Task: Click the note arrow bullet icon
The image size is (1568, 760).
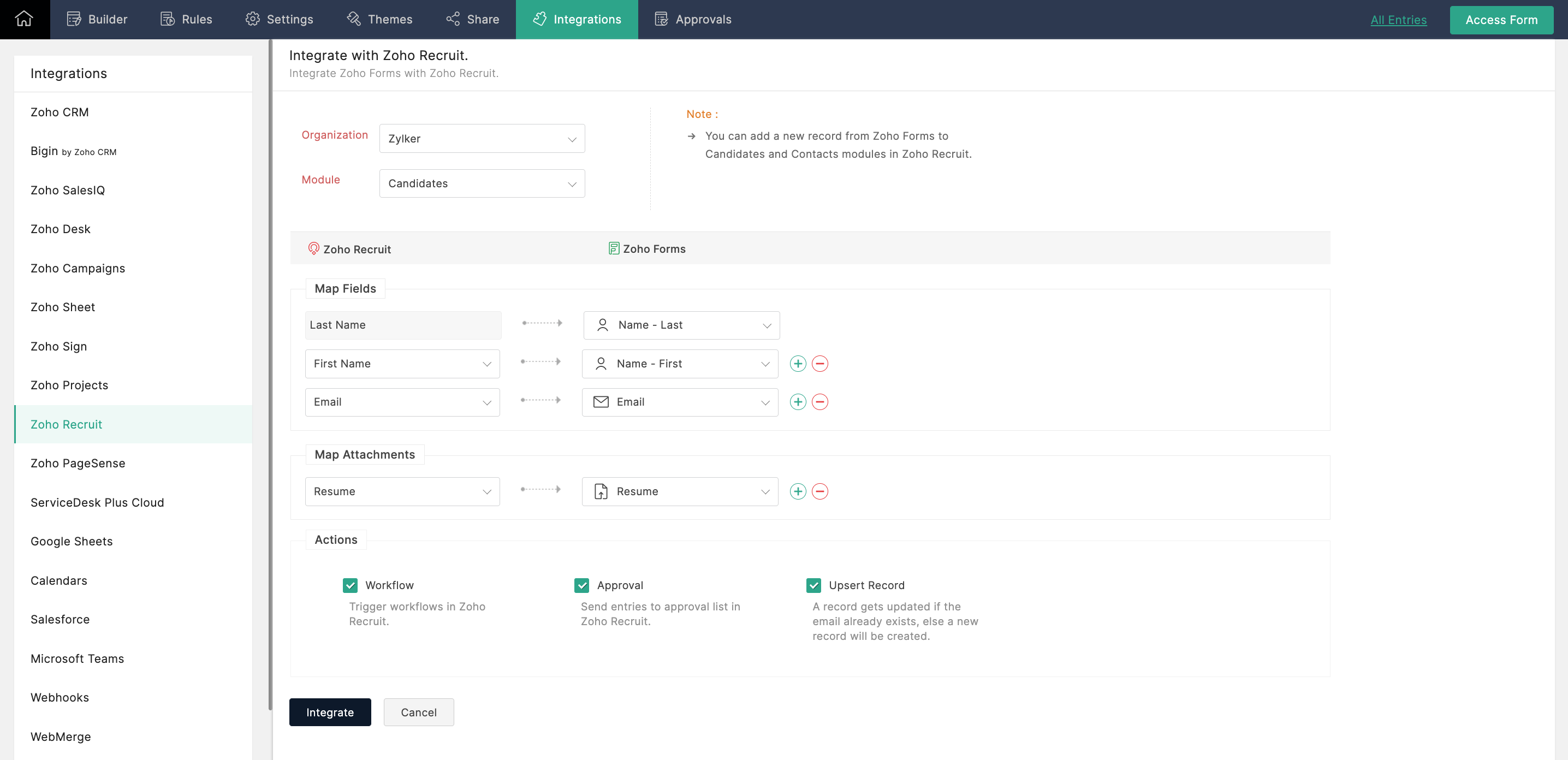Action: coord(691,136)
